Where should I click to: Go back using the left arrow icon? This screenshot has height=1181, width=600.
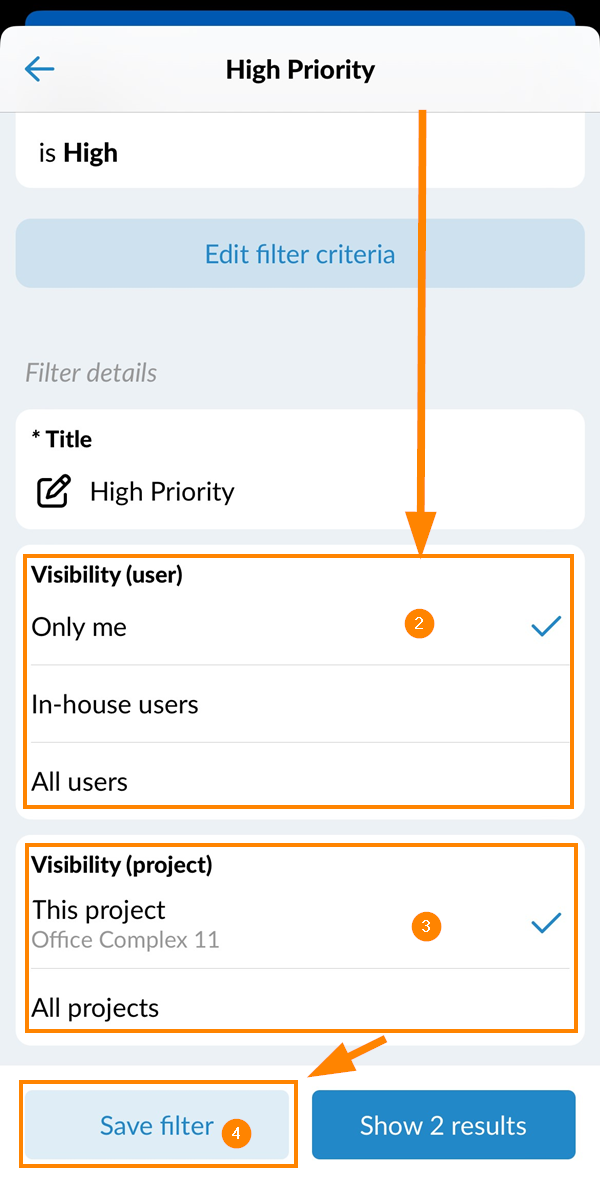pyautogui.click(x=40, y=69)
